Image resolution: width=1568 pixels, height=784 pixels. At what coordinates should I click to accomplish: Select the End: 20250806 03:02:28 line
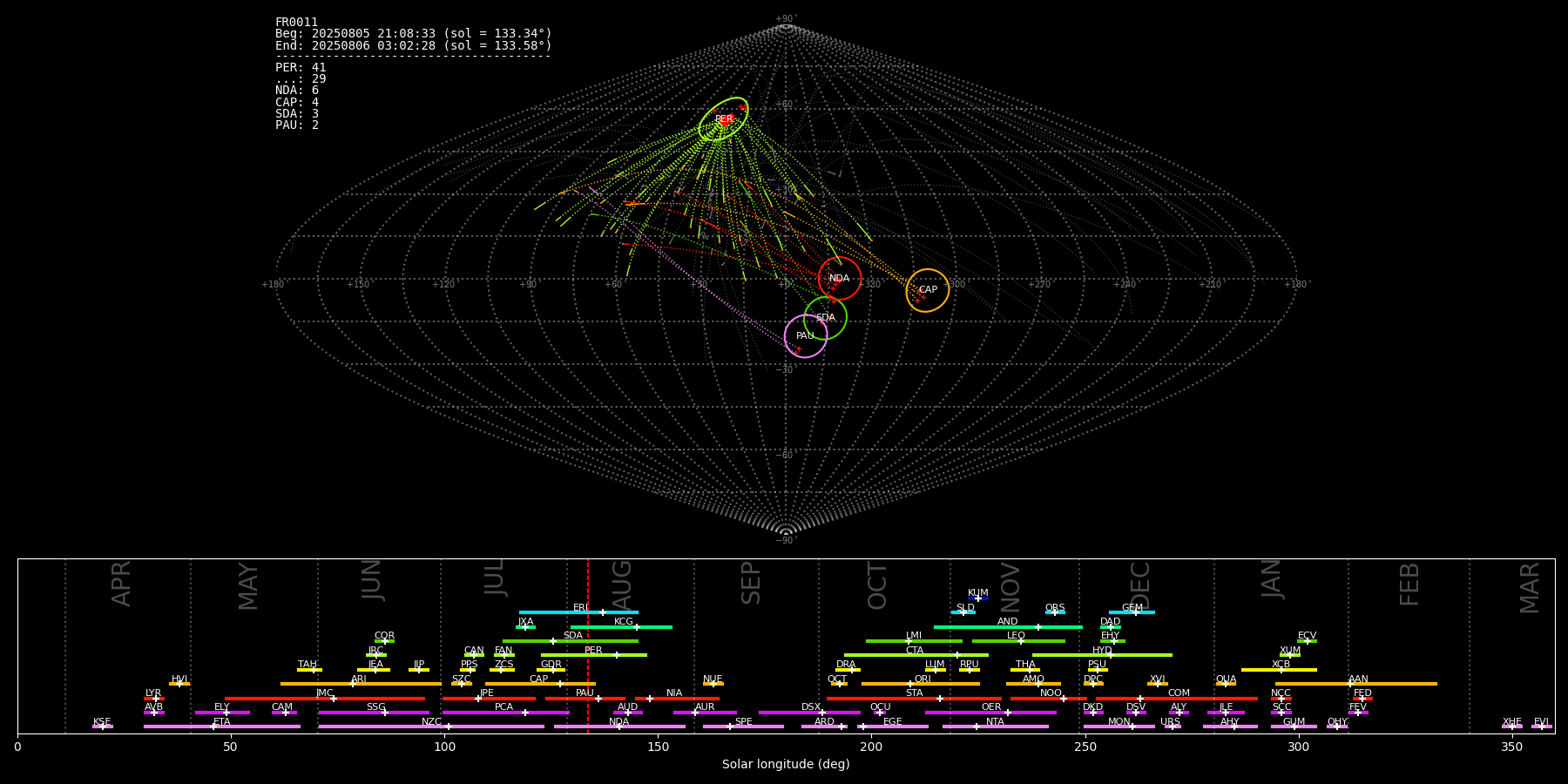coord(414,45)
